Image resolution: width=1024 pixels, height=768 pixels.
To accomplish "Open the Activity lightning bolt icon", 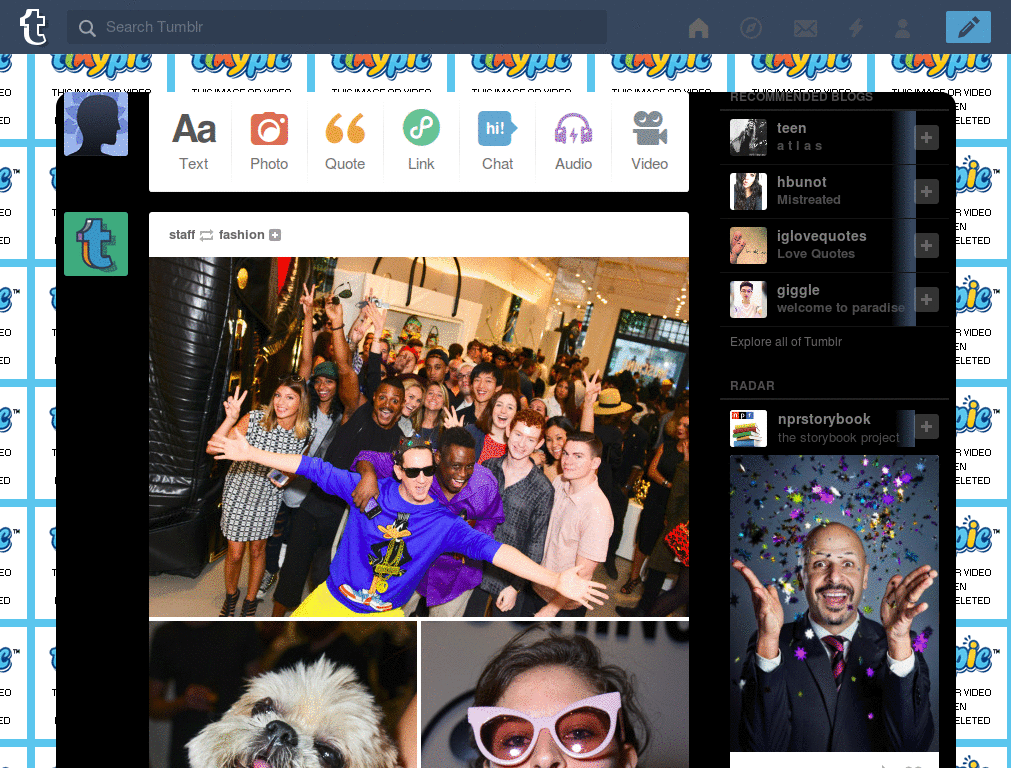I will coord(856,27).
